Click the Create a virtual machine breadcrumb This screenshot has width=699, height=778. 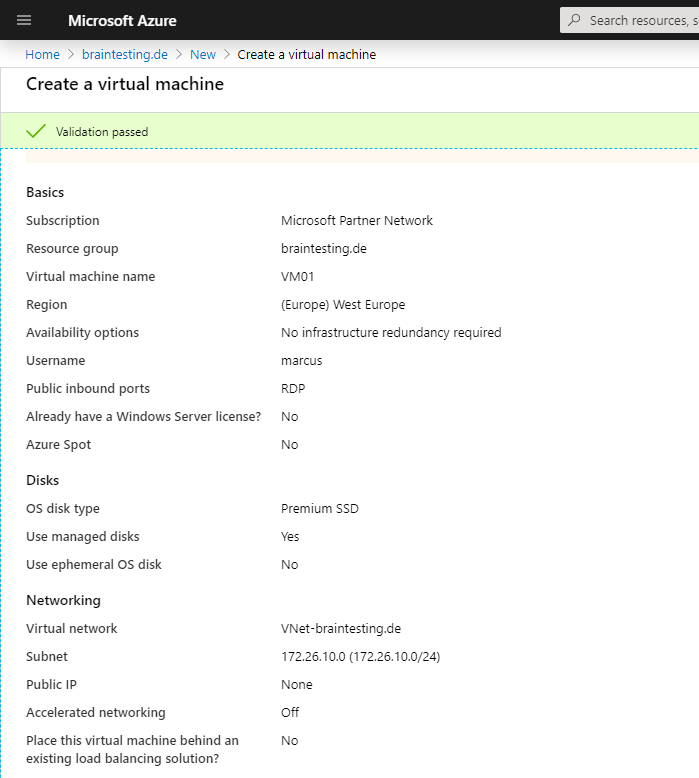(x=307, y=55)
